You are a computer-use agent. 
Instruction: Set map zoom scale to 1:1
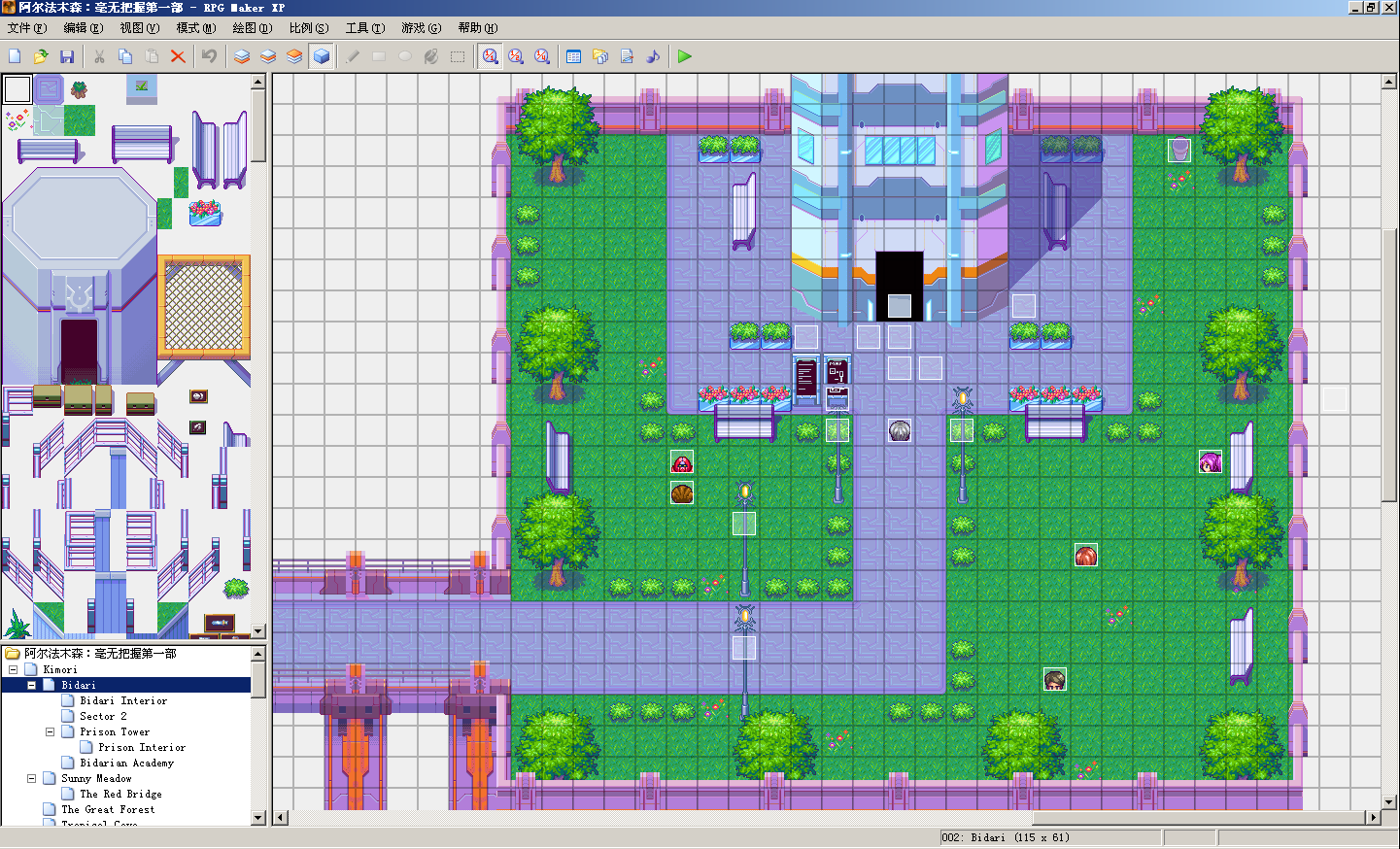[x=491, y=56]
